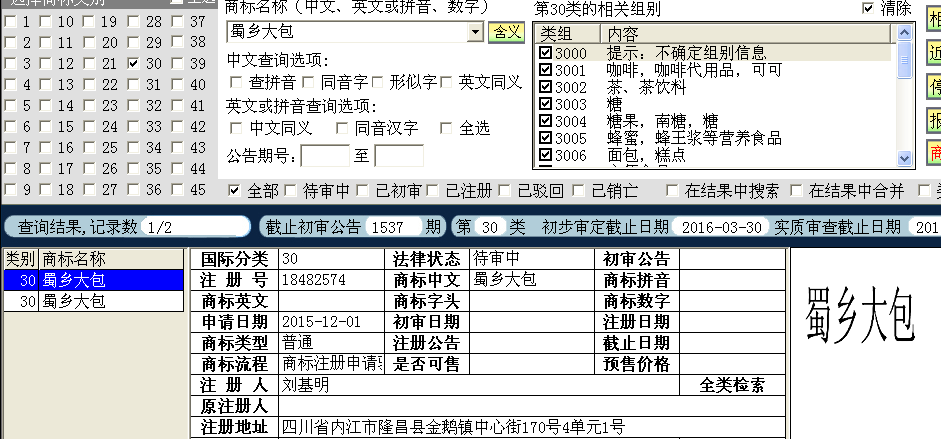Viewport: 941px width, 439px height.
Task: Check class 29 checkbox
Action: coord(134,43)
